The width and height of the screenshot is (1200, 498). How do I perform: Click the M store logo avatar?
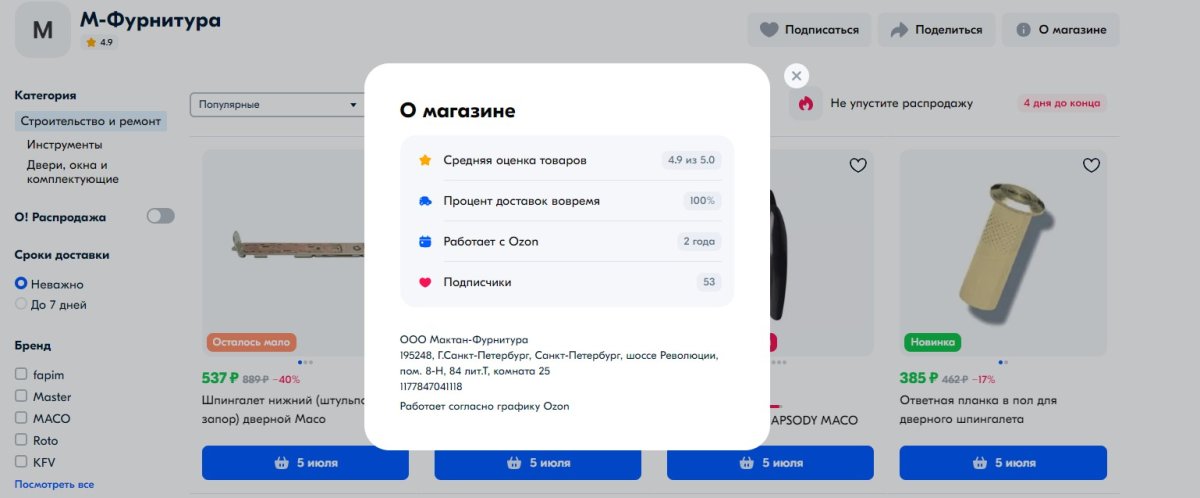[43, 30]
